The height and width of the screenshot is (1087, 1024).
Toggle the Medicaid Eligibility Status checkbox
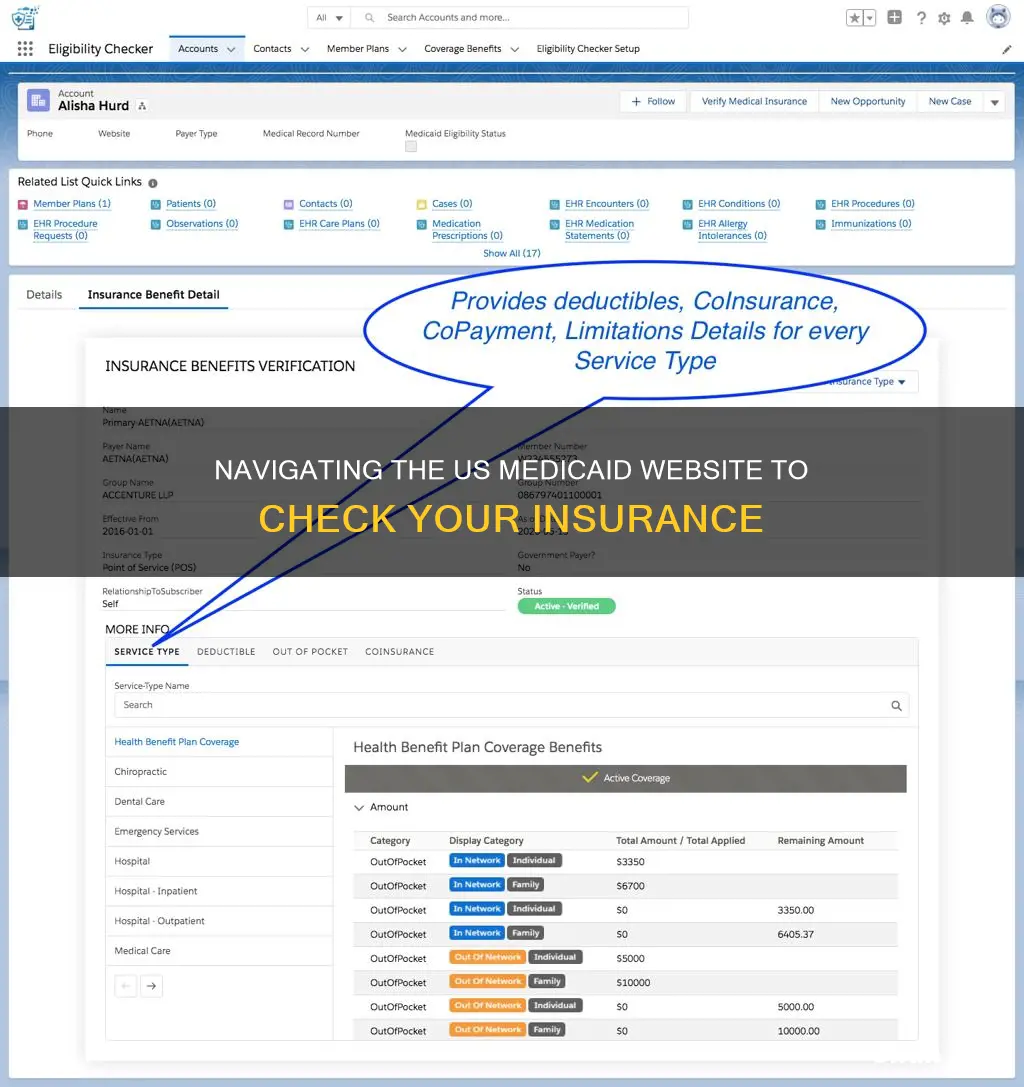(411, 146)
